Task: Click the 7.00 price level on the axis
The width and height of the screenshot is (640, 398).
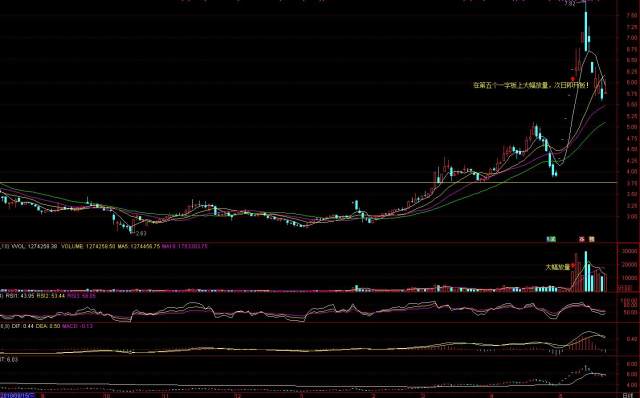Action: coord(631,38)
